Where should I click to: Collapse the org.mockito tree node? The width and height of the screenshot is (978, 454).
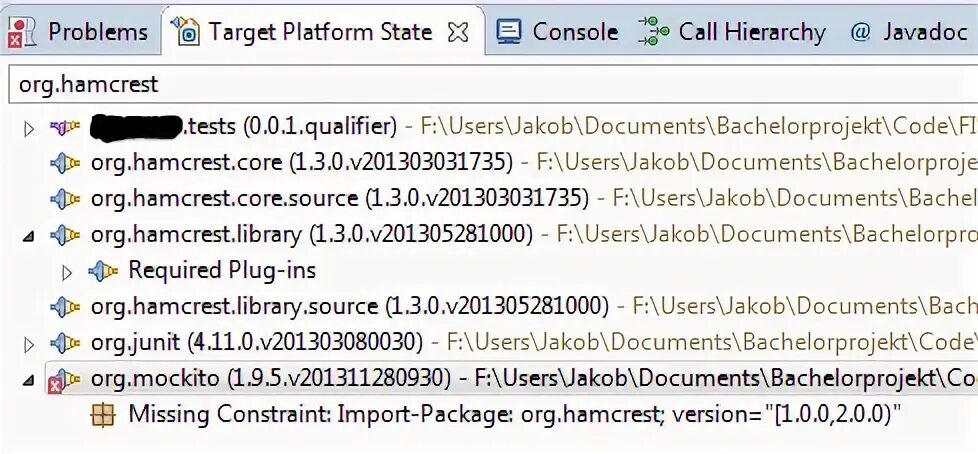coord(28,380)
